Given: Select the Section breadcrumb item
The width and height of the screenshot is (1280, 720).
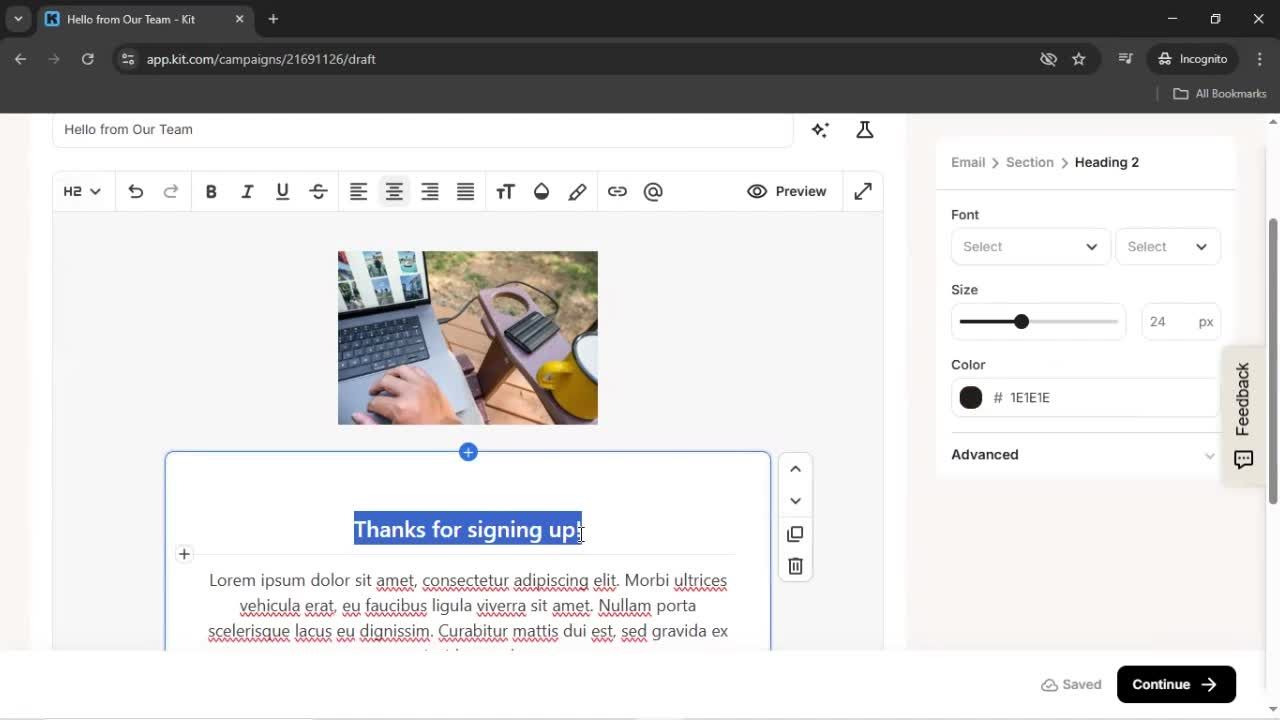Looking at the screenshot, I should (1029, 162).
